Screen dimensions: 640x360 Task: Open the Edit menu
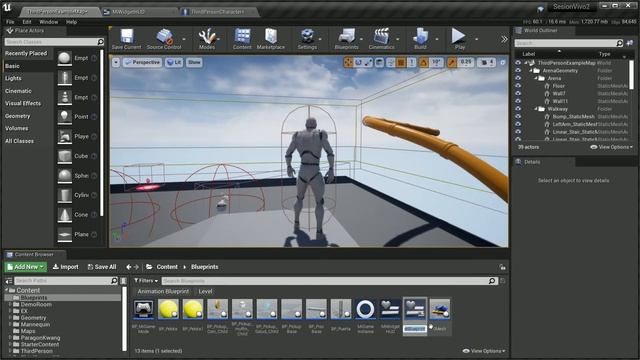pos(27,22)
